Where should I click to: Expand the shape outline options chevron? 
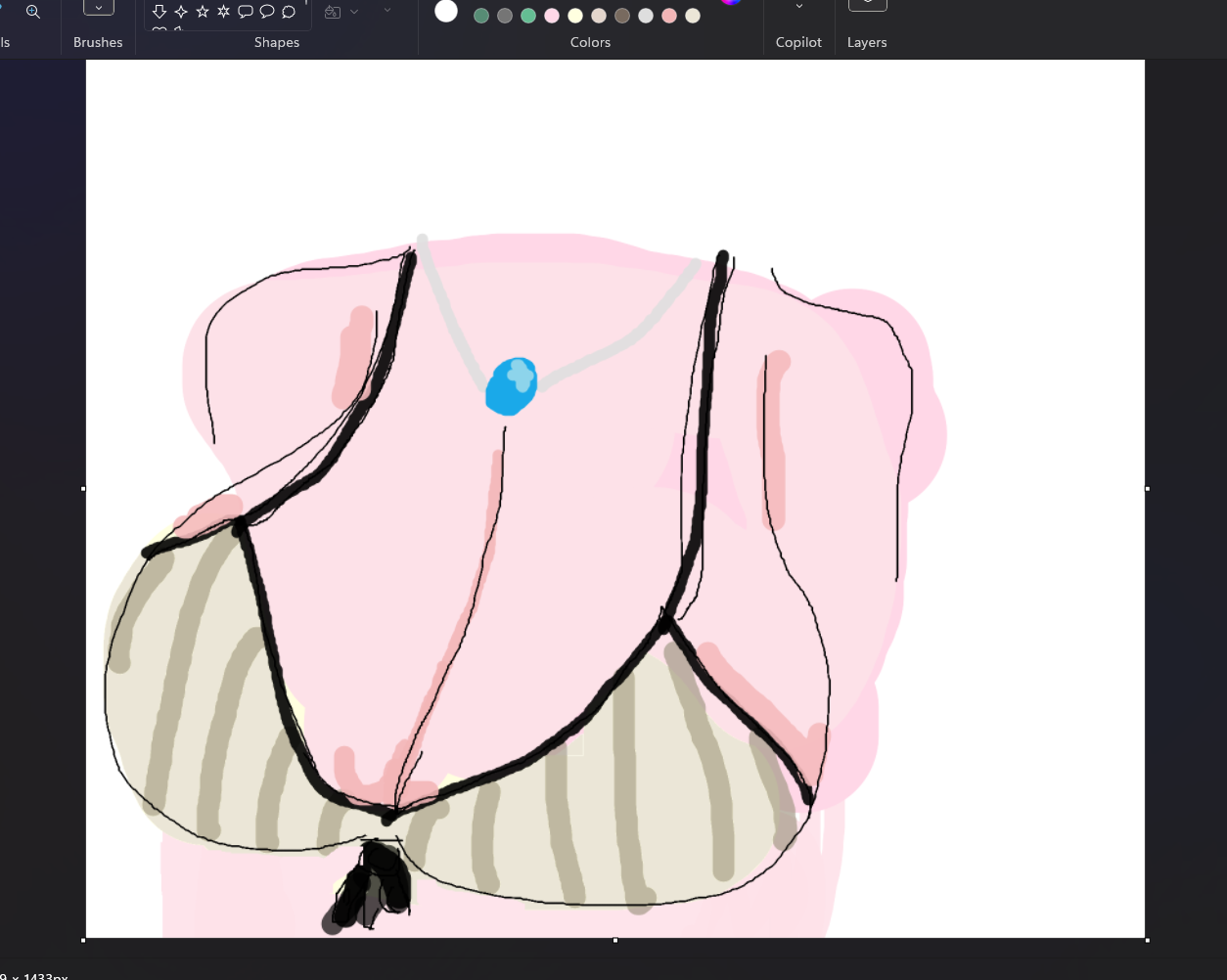pos(387,10)
